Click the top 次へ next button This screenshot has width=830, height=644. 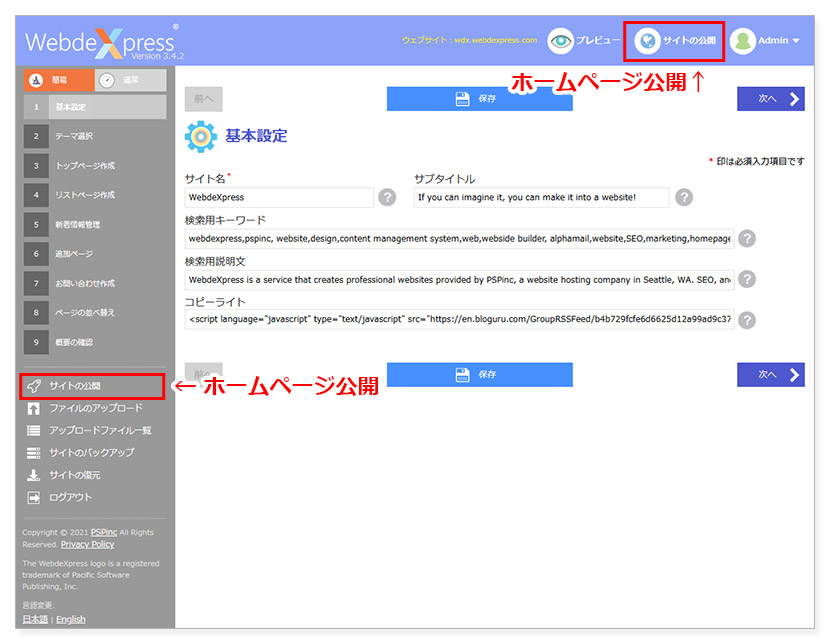[771, 99]
